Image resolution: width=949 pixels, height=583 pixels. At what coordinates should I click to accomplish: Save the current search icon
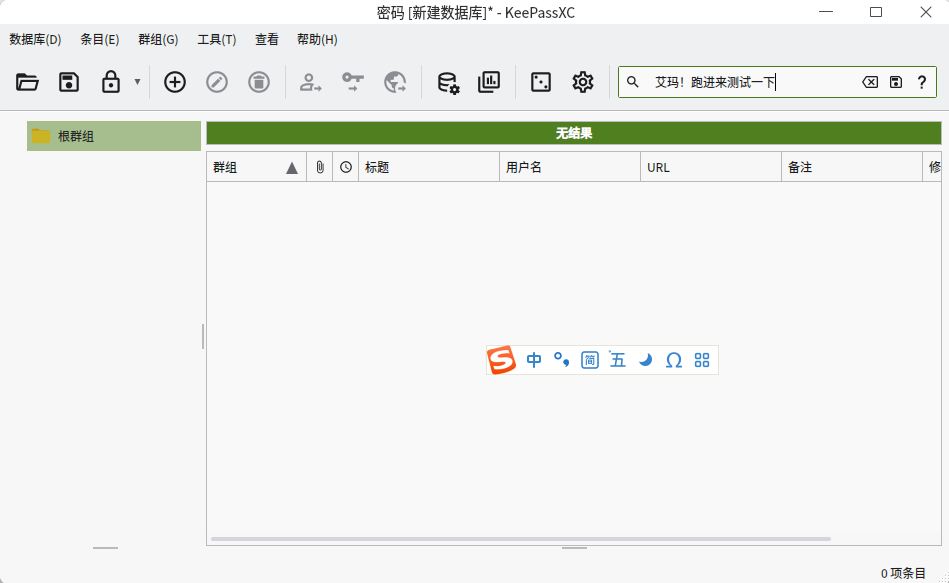pos(896,82)
